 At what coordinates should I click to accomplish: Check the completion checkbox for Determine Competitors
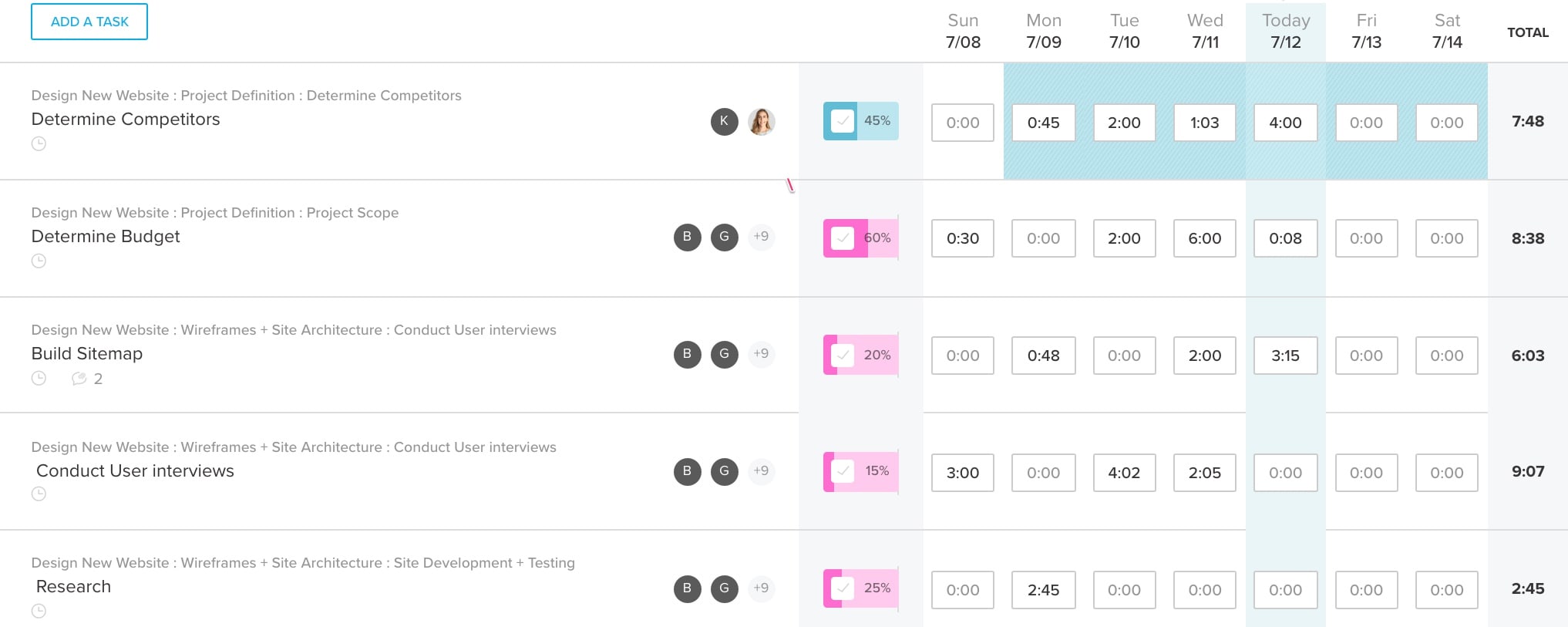pyautogui.click(x=842, y=120)
